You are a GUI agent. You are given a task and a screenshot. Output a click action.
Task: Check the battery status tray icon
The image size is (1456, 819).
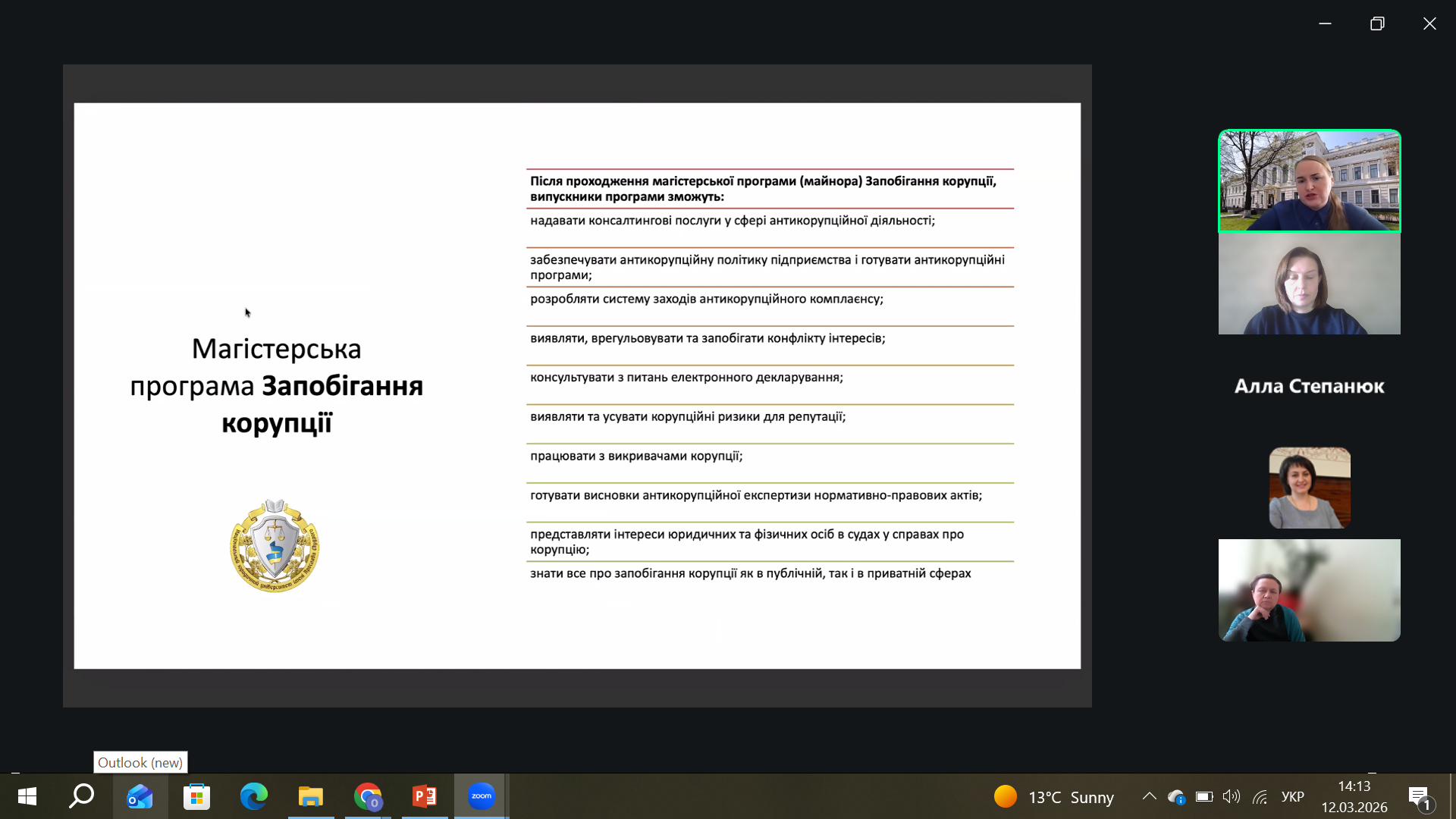tap(1204, 797)
